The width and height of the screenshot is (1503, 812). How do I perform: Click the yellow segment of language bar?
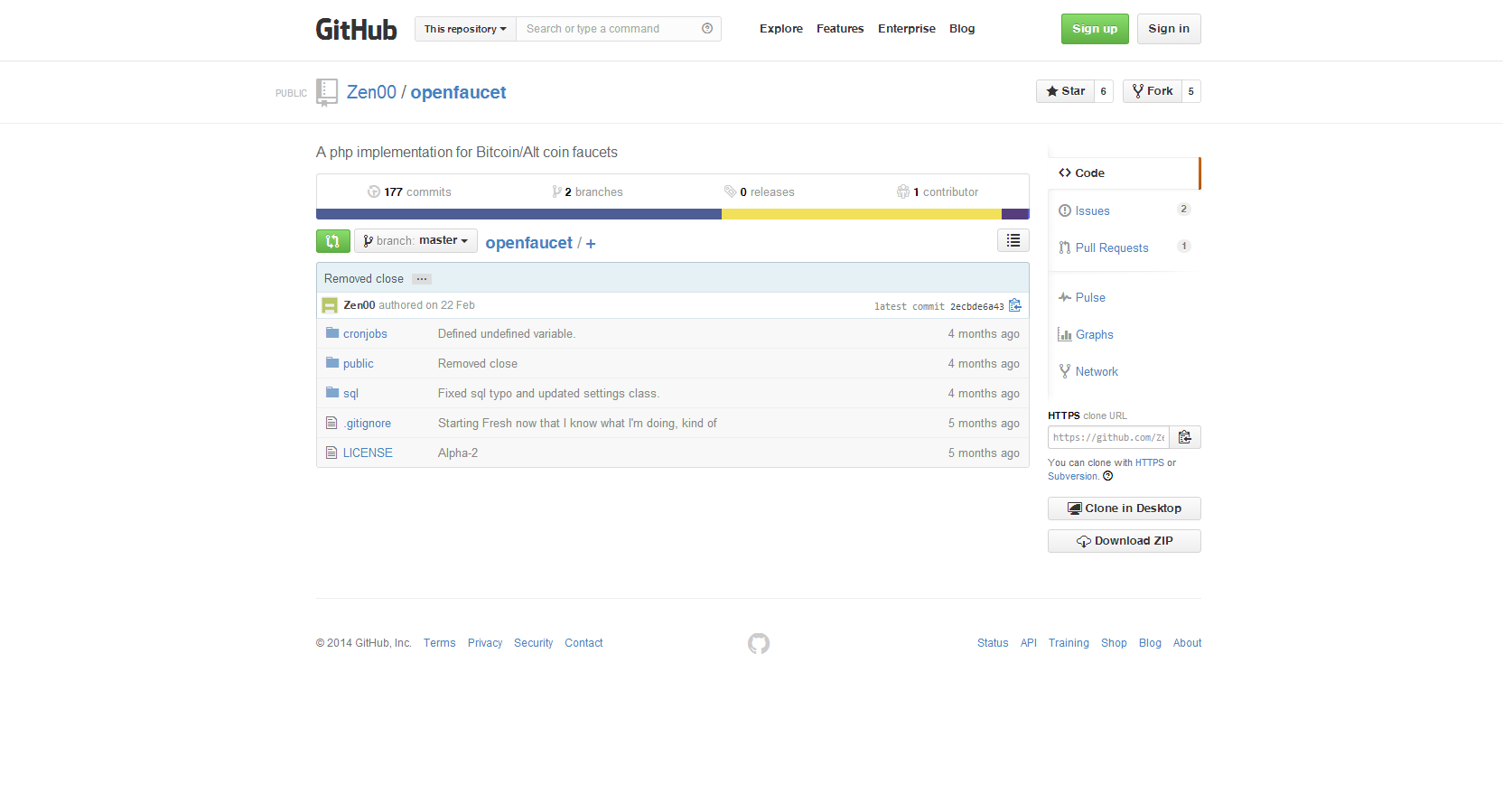[862, 214]
